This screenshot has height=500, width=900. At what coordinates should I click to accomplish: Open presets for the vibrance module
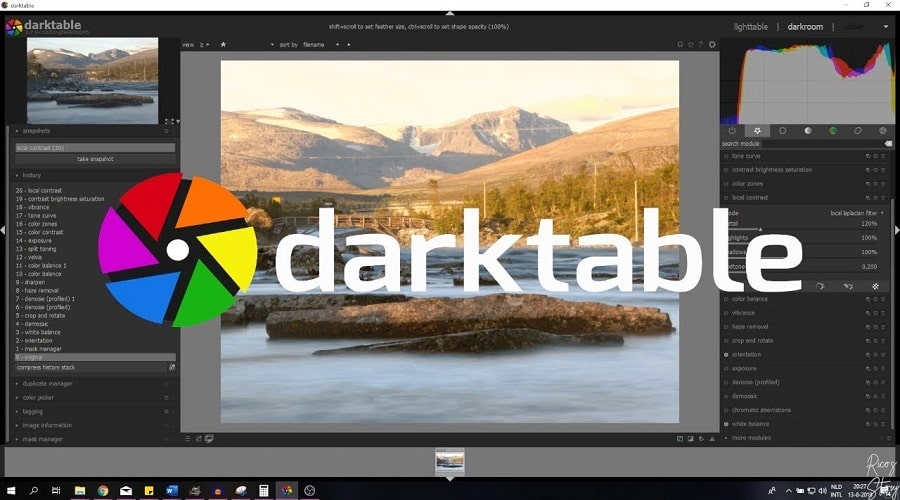(883, 313)
